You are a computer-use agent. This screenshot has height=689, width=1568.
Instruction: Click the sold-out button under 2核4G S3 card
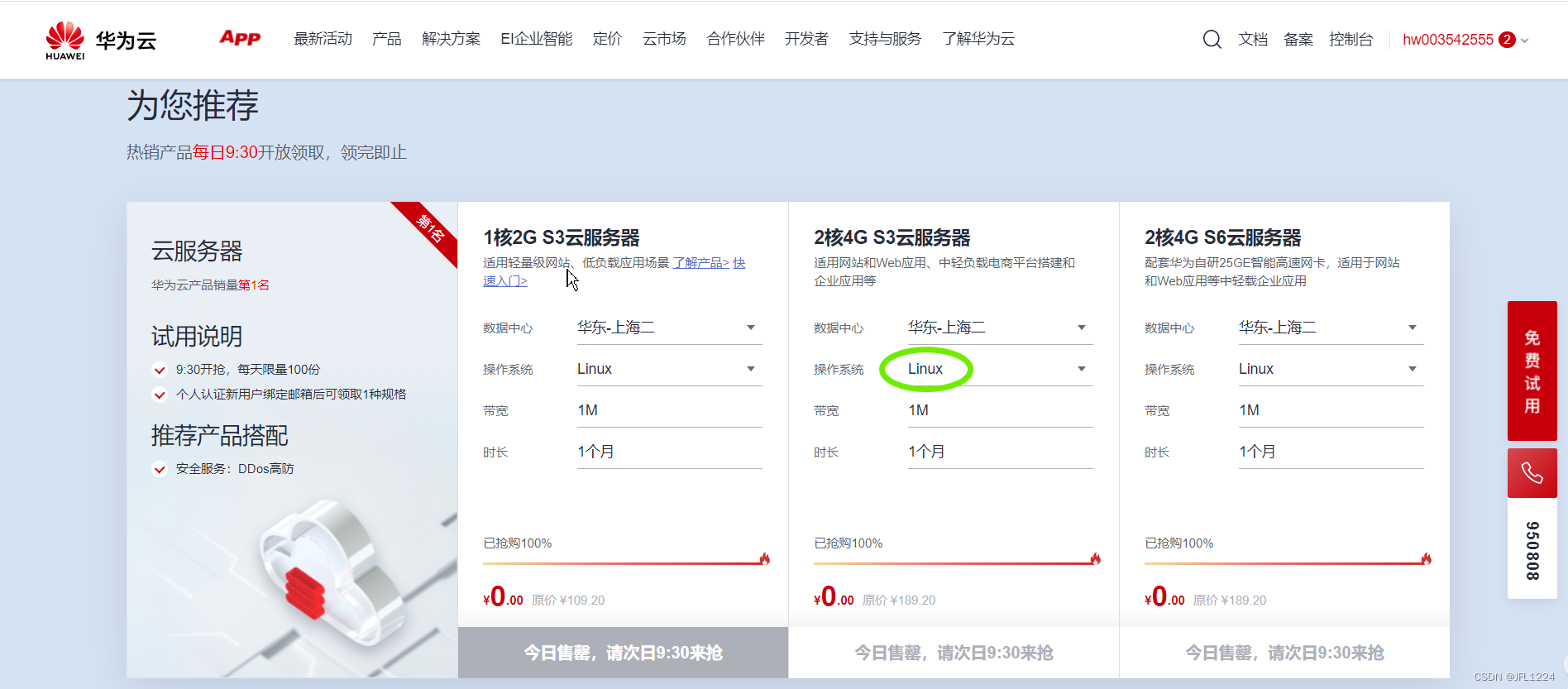(x=954, y=653)
